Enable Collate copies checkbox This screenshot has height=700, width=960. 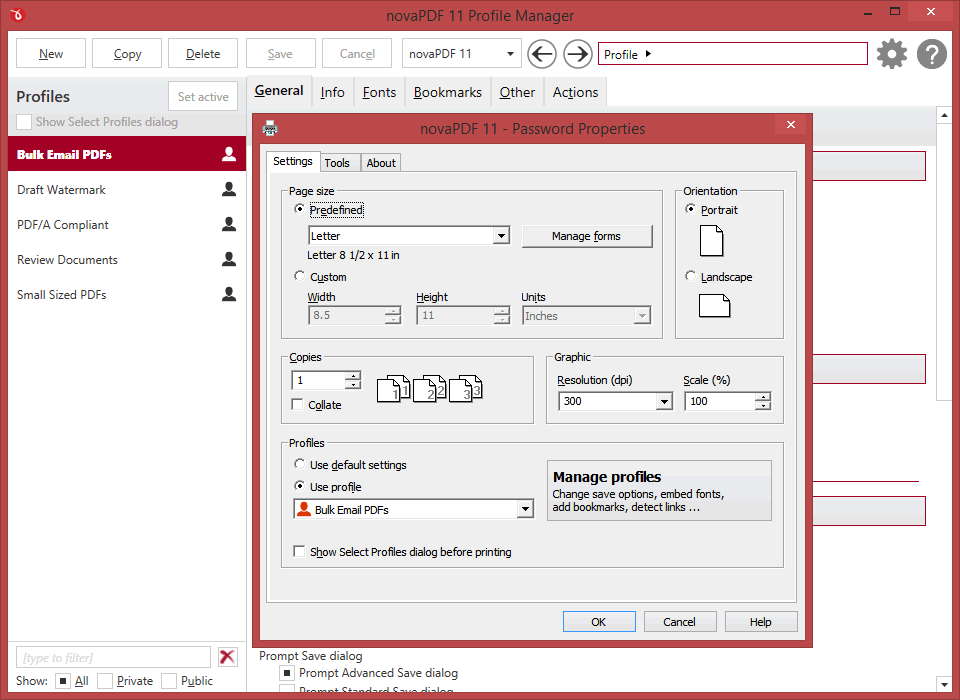pyautogui.click(x=298, y=404)
